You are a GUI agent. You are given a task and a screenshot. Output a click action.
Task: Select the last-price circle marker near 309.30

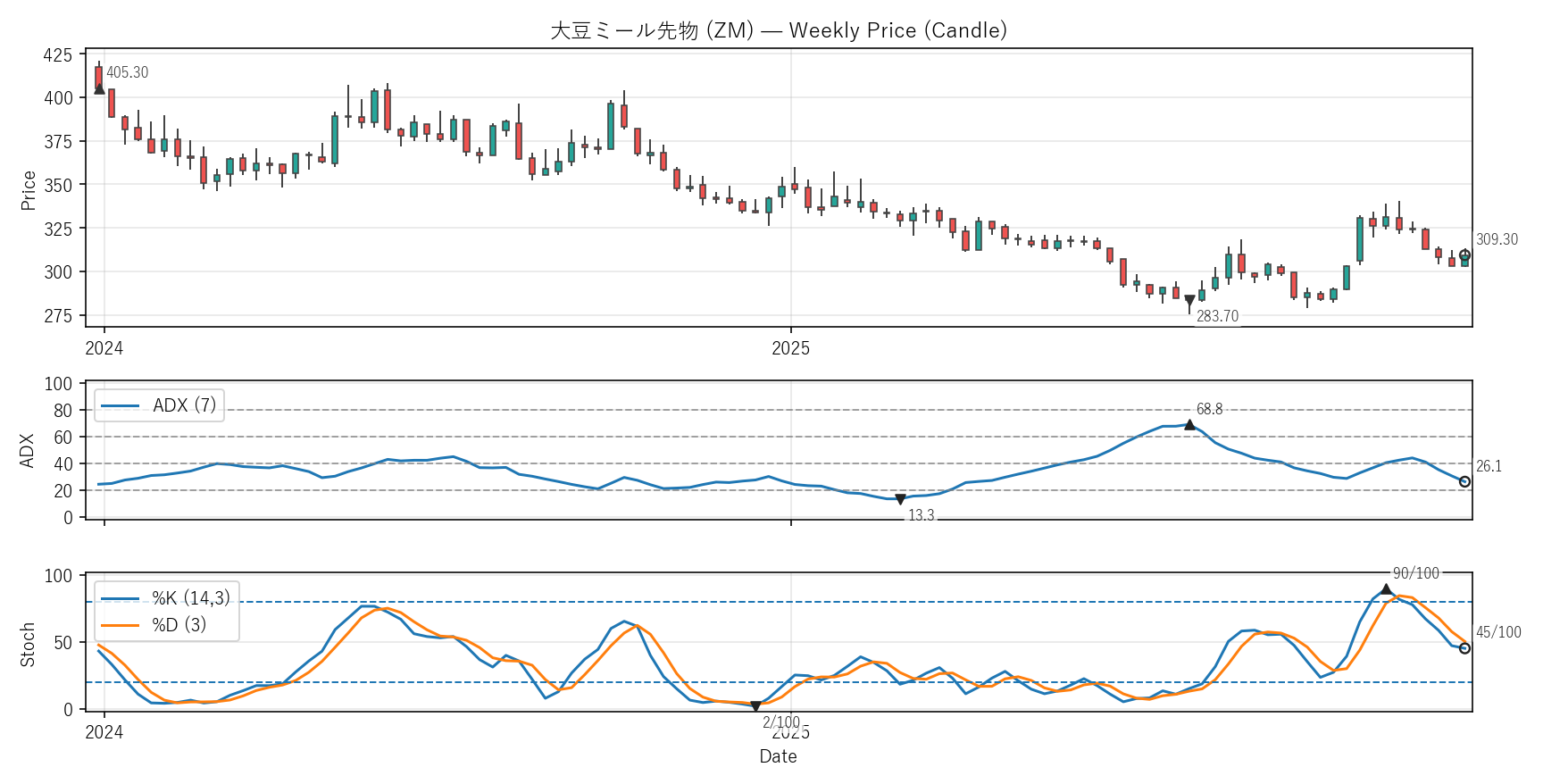coord(1464,255)
